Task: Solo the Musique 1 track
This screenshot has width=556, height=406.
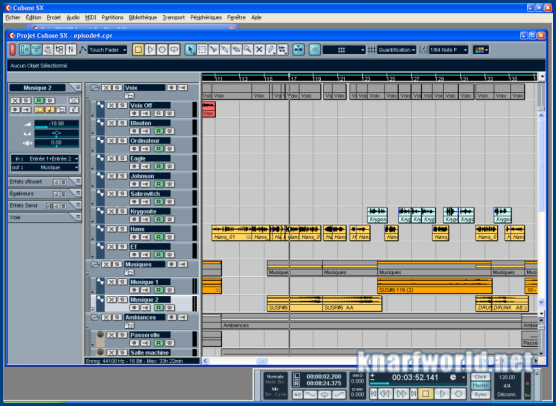Action: [122, 282]
